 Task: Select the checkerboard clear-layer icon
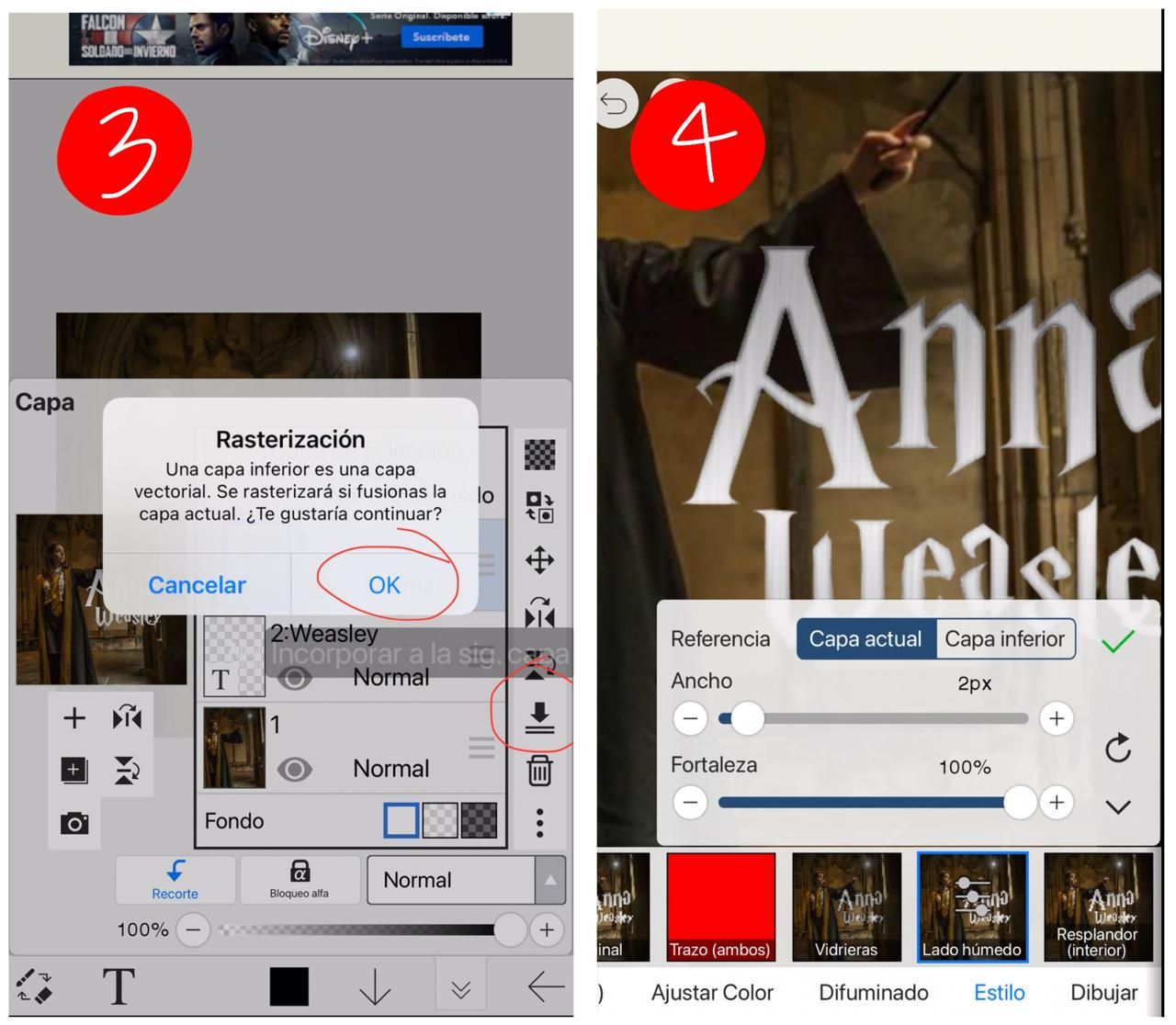(x=539, y=454)
